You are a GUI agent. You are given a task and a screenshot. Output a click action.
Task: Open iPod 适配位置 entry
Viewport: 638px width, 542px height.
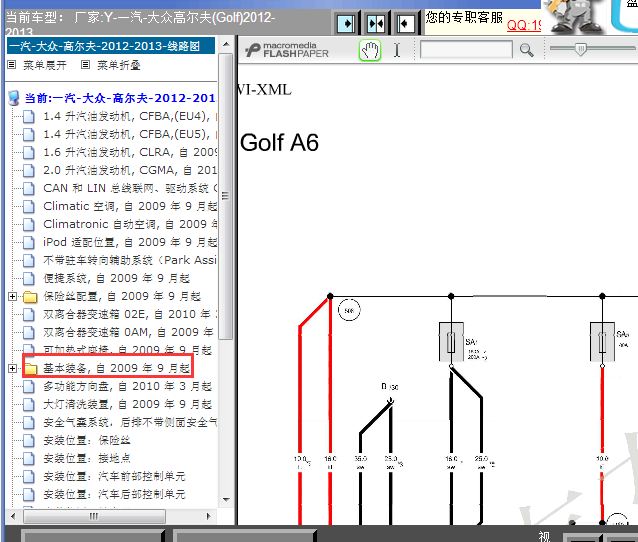(x=130, y=242)
